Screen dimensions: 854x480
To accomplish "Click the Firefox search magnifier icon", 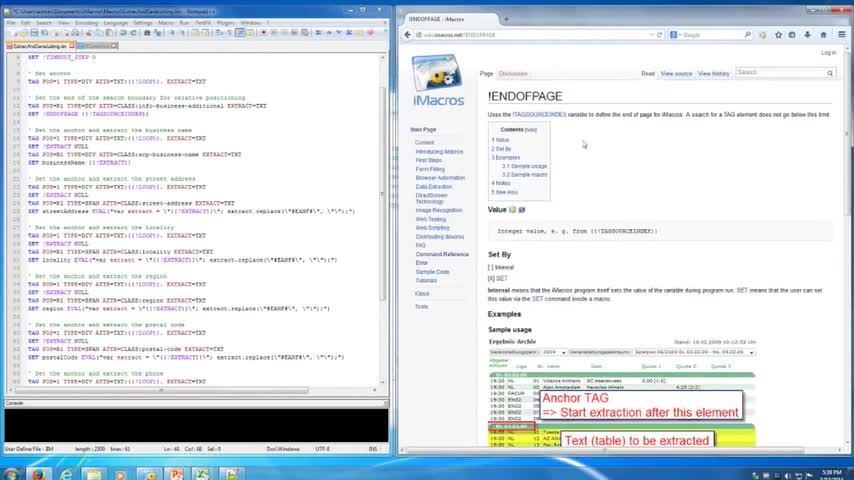I will [x=747, y=35].
